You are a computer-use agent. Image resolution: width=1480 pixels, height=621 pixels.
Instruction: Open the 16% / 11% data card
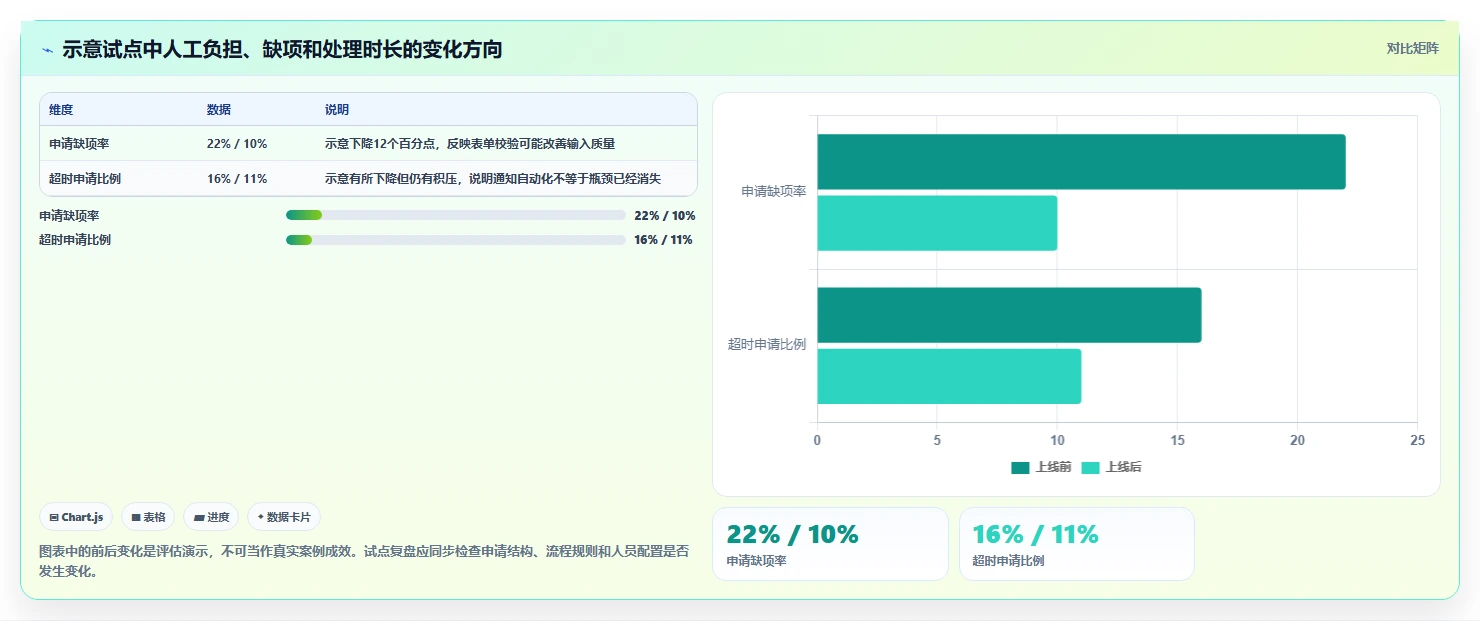1077,544
